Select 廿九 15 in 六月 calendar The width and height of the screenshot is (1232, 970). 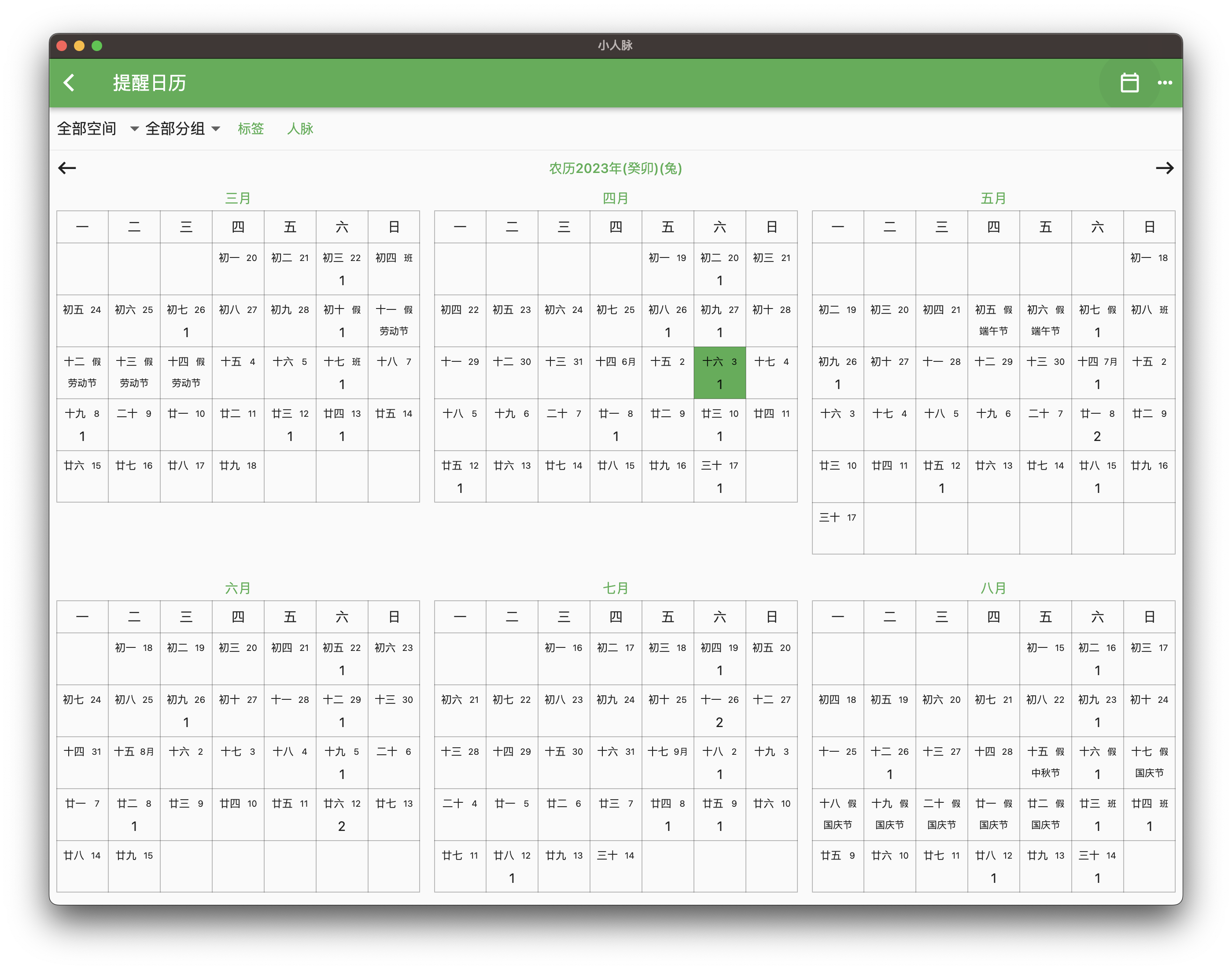pyautogui.click(x=134, y=866)
